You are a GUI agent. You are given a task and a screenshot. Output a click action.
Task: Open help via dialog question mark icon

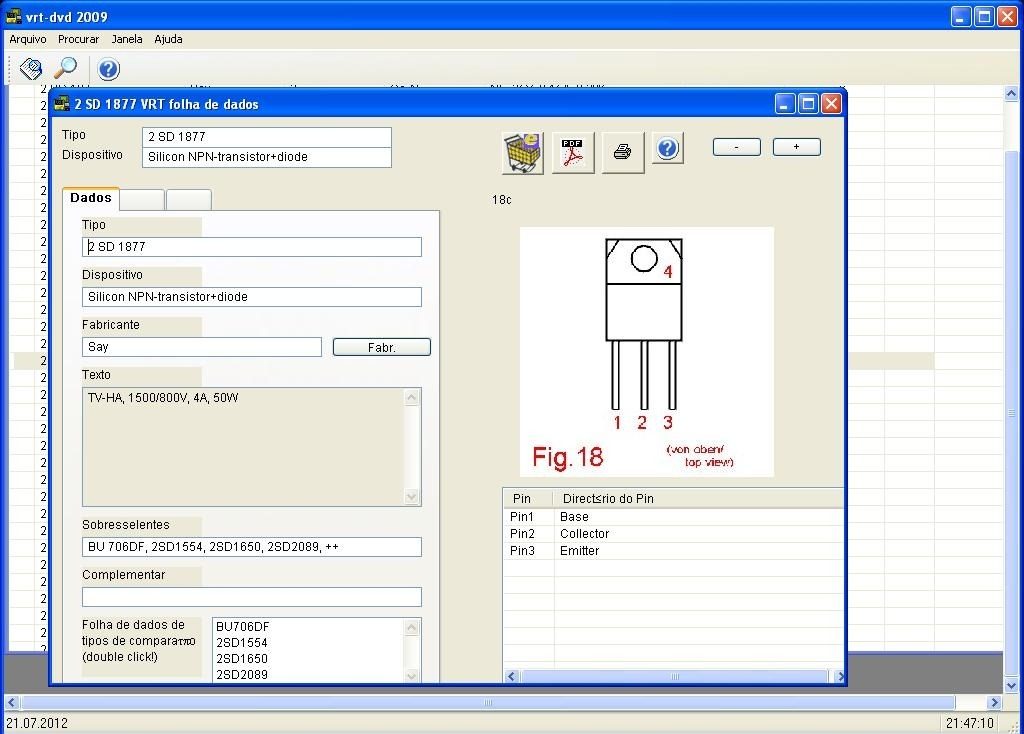click(667, 147)
